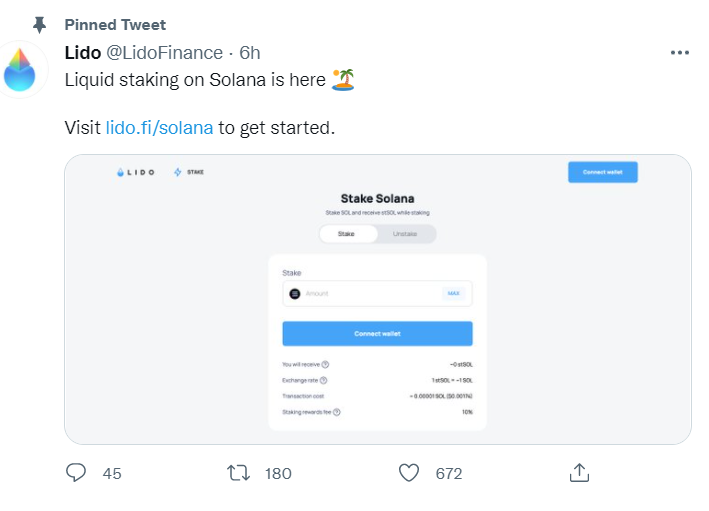Viewport: 709px width, 511px height.
Task: Click the Lido droplet profile avatar
Action: (20, 69)
